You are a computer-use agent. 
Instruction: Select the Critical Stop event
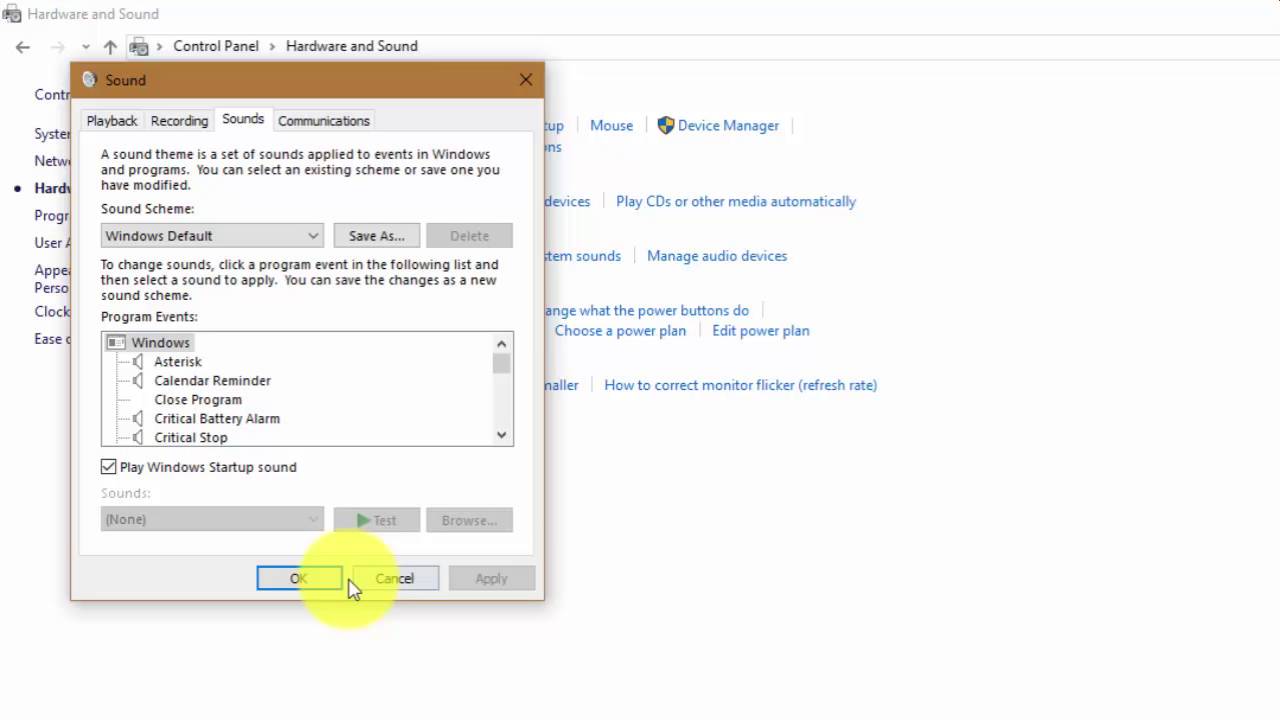coord(191,437)
